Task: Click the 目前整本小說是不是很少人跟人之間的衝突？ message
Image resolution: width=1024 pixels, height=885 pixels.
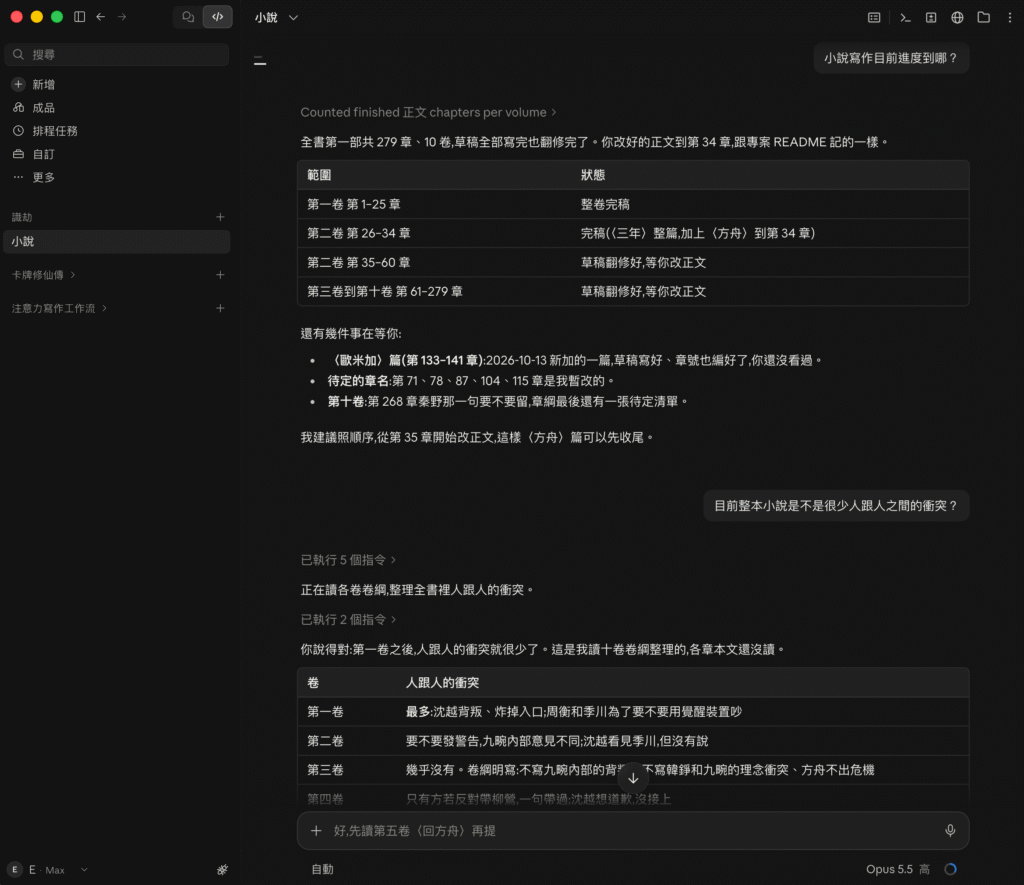Action: 836,506
